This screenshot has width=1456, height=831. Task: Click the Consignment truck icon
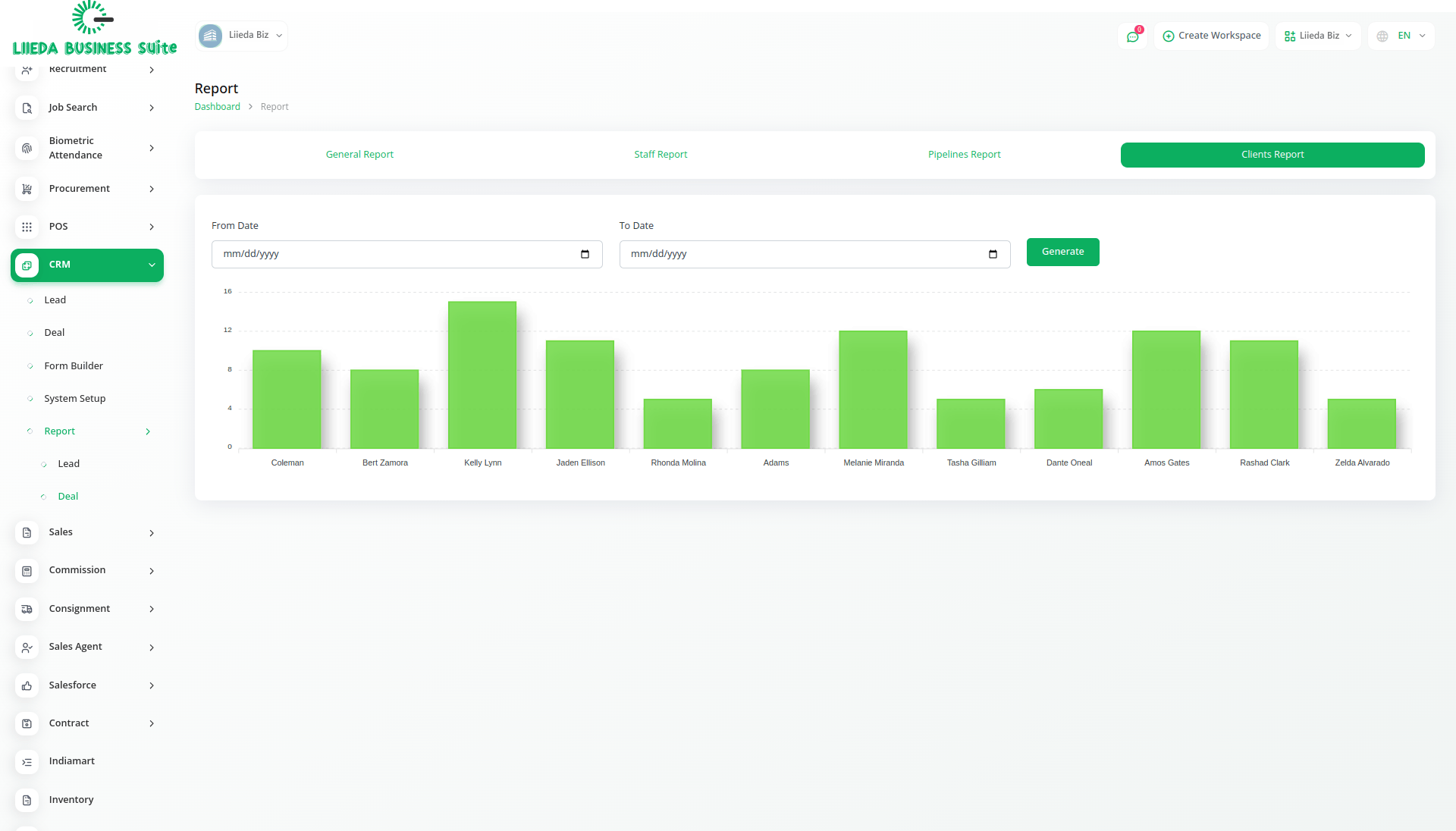click(x=27, y=609)
